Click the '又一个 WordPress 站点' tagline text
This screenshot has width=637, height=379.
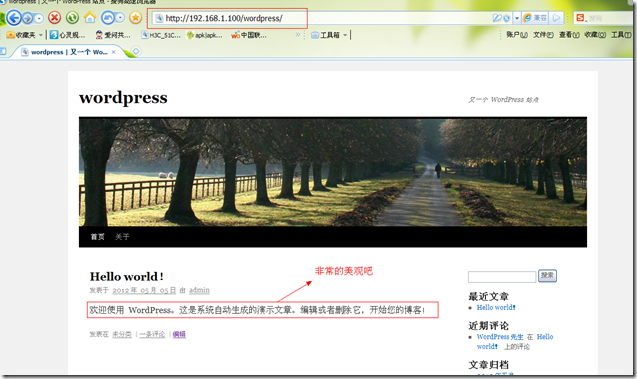(503, 100)
